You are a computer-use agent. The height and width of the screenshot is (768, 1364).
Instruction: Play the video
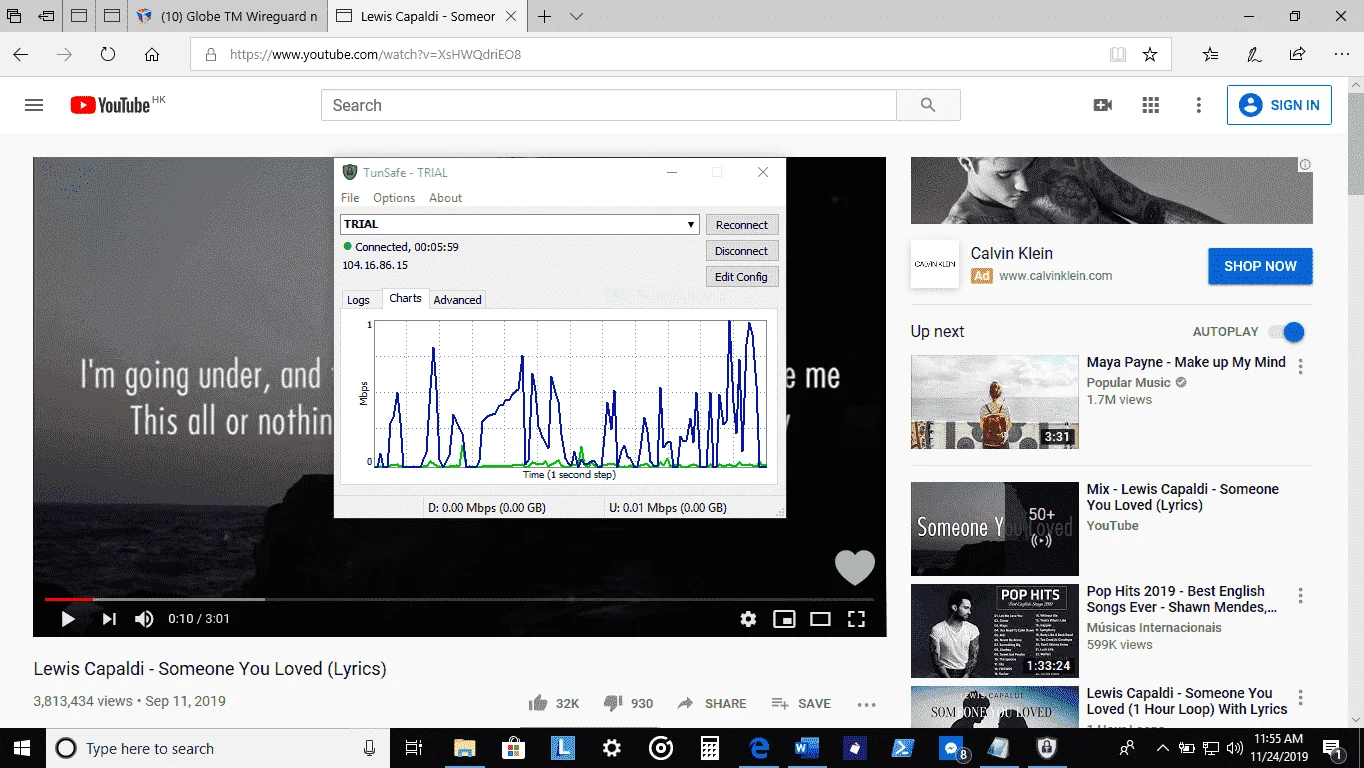pos(68,619)
